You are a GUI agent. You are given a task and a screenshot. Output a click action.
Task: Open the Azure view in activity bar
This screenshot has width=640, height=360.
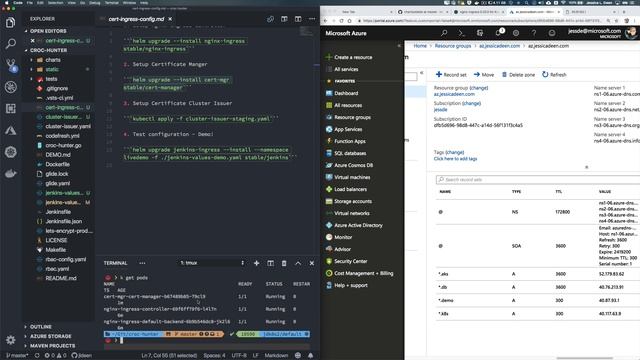[11, 131]
